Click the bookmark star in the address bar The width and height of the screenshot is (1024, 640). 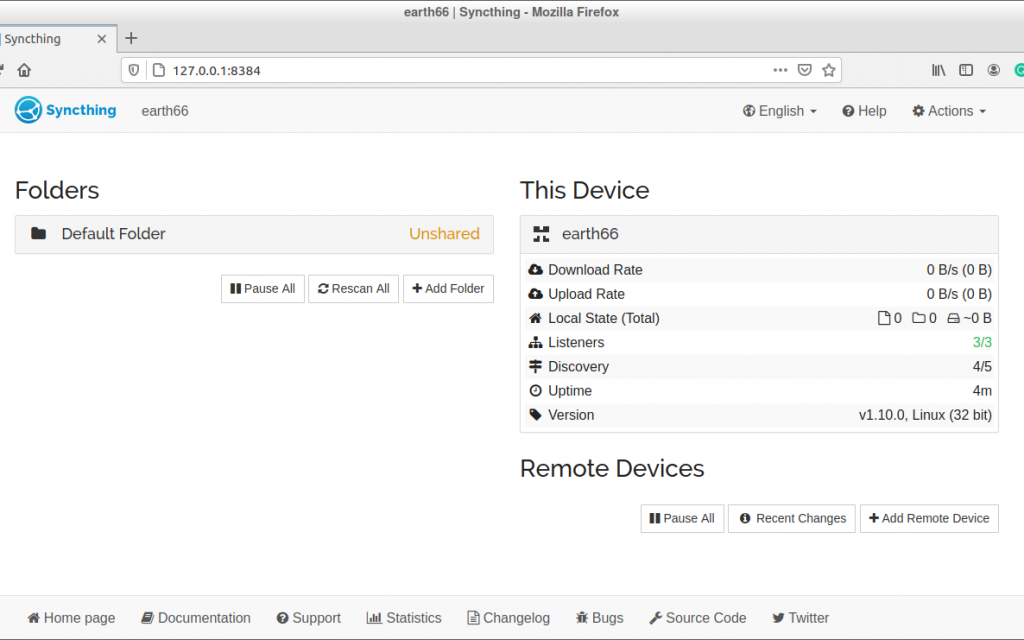point(829,70)
